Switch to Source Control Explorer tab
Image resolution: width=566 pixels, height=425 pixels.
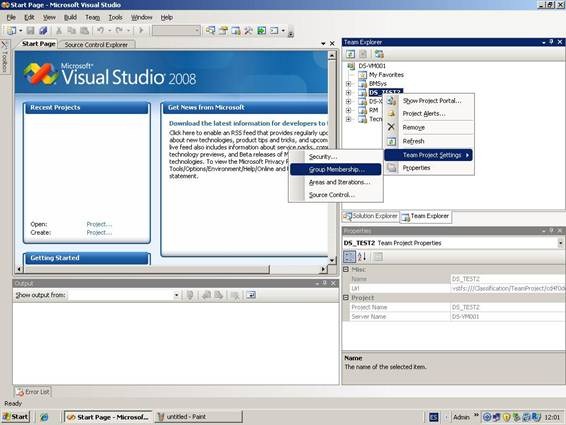(x=96, y=44)
